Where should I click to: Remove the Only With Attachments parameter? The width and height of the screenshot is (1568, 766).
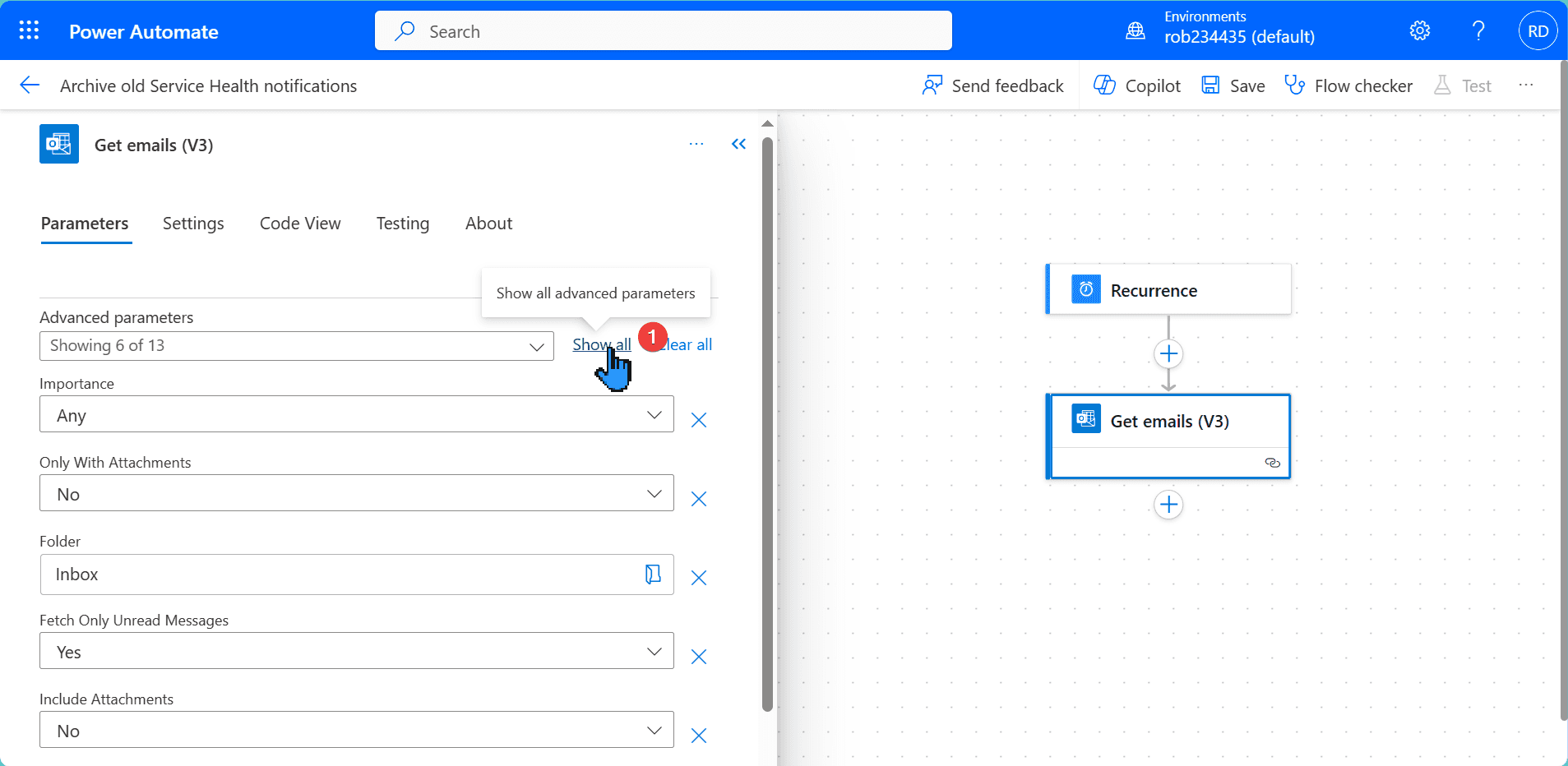tap(699, 499)
